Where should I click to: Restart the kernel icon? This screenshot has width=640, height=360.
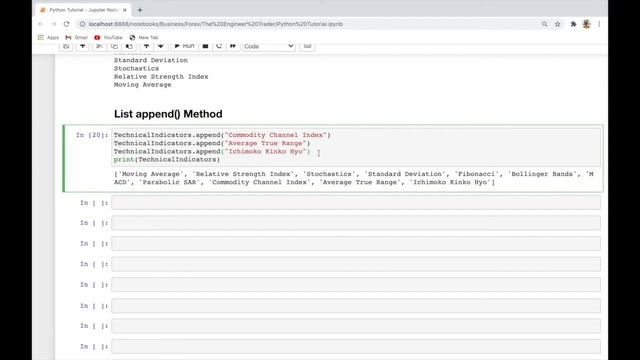click(x=219, y=46)
